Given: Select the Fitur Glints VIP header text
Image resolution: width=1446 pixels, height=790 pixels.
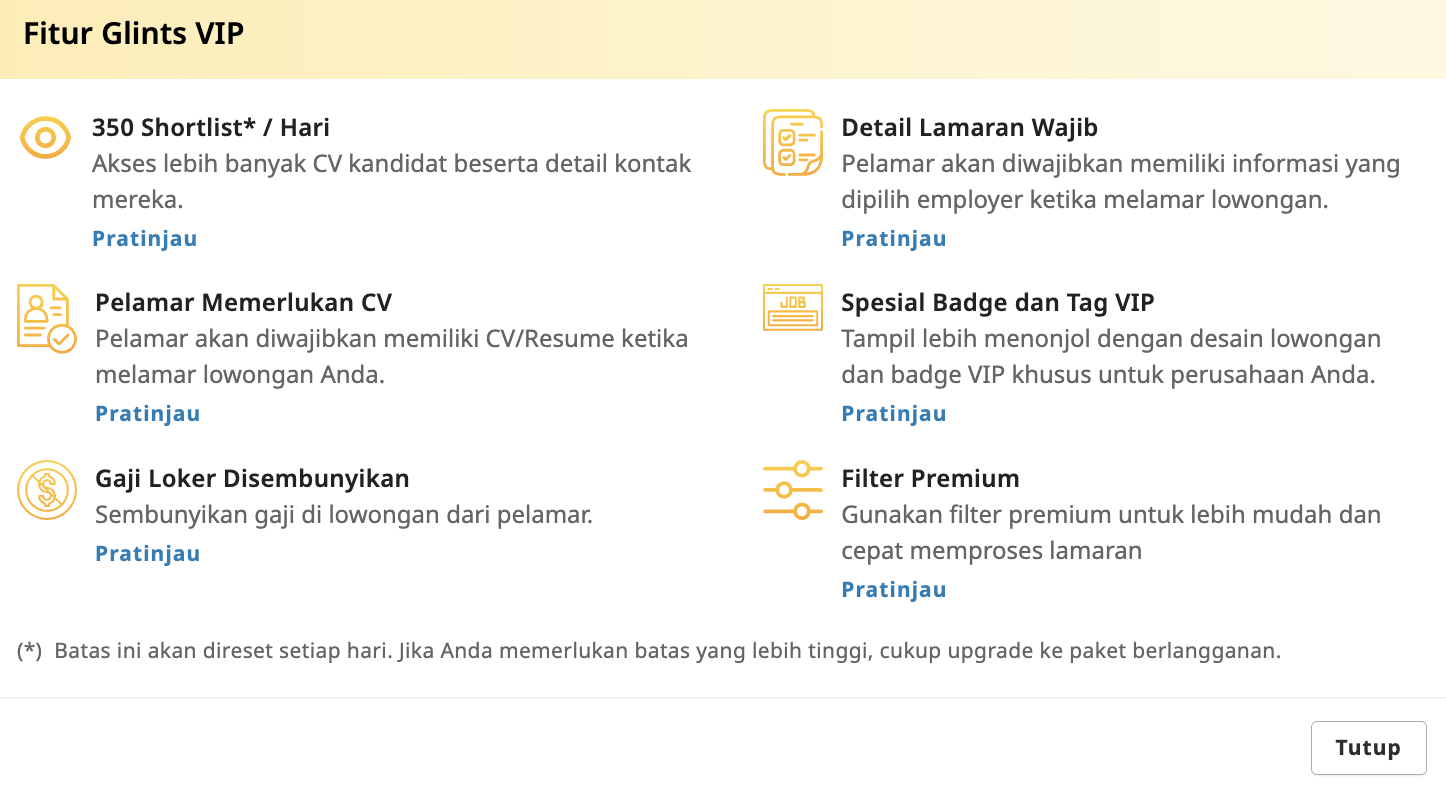Looking at the screenshot, I should click(131, 32).
